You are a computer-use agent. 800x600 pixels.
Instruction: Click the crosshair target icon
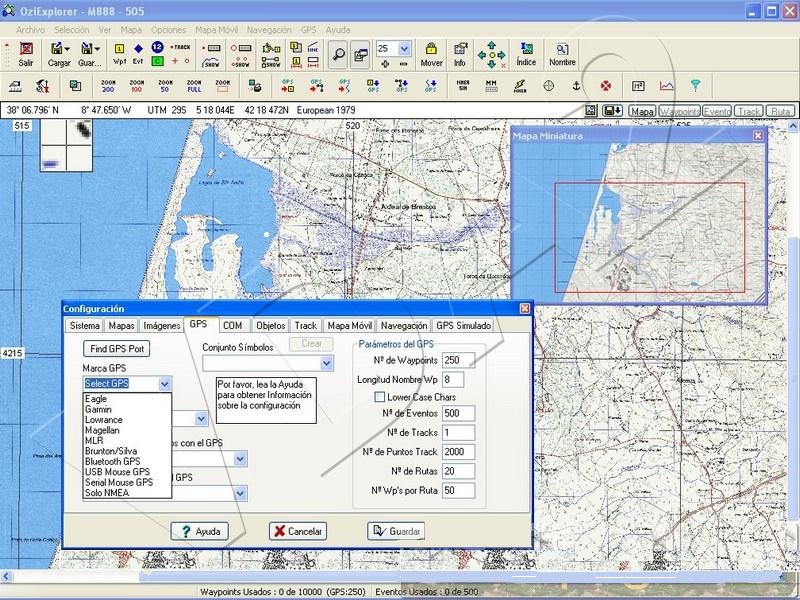(x=548, y=86)
